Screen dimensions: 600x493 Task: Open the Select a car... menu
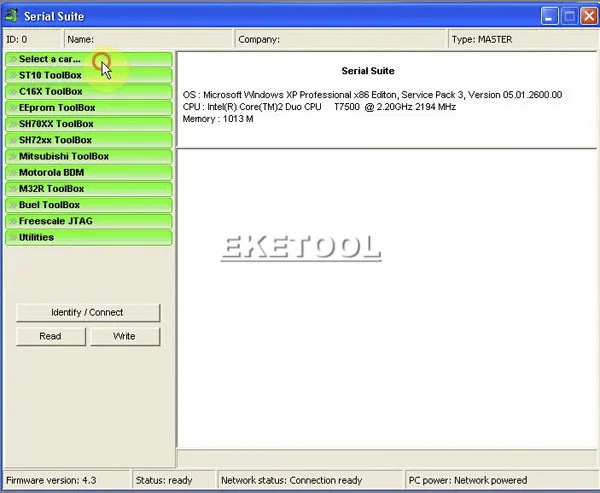[x=89, y=59]
